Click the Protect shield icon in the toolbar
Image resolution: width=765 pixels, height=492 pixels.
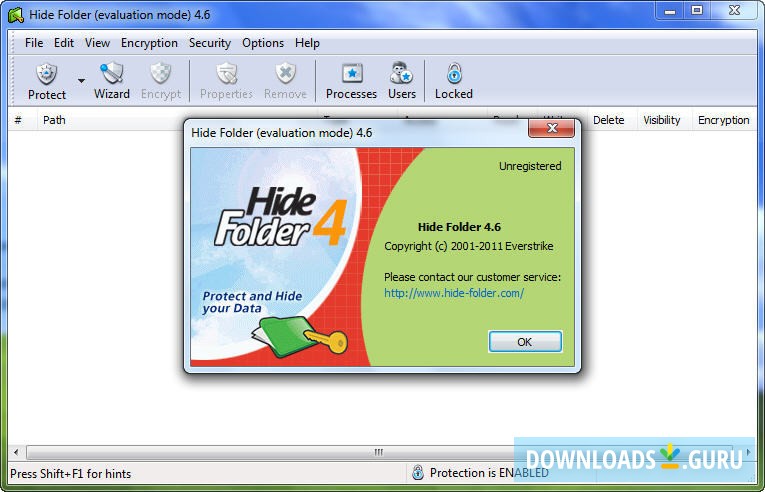[47, 74]
